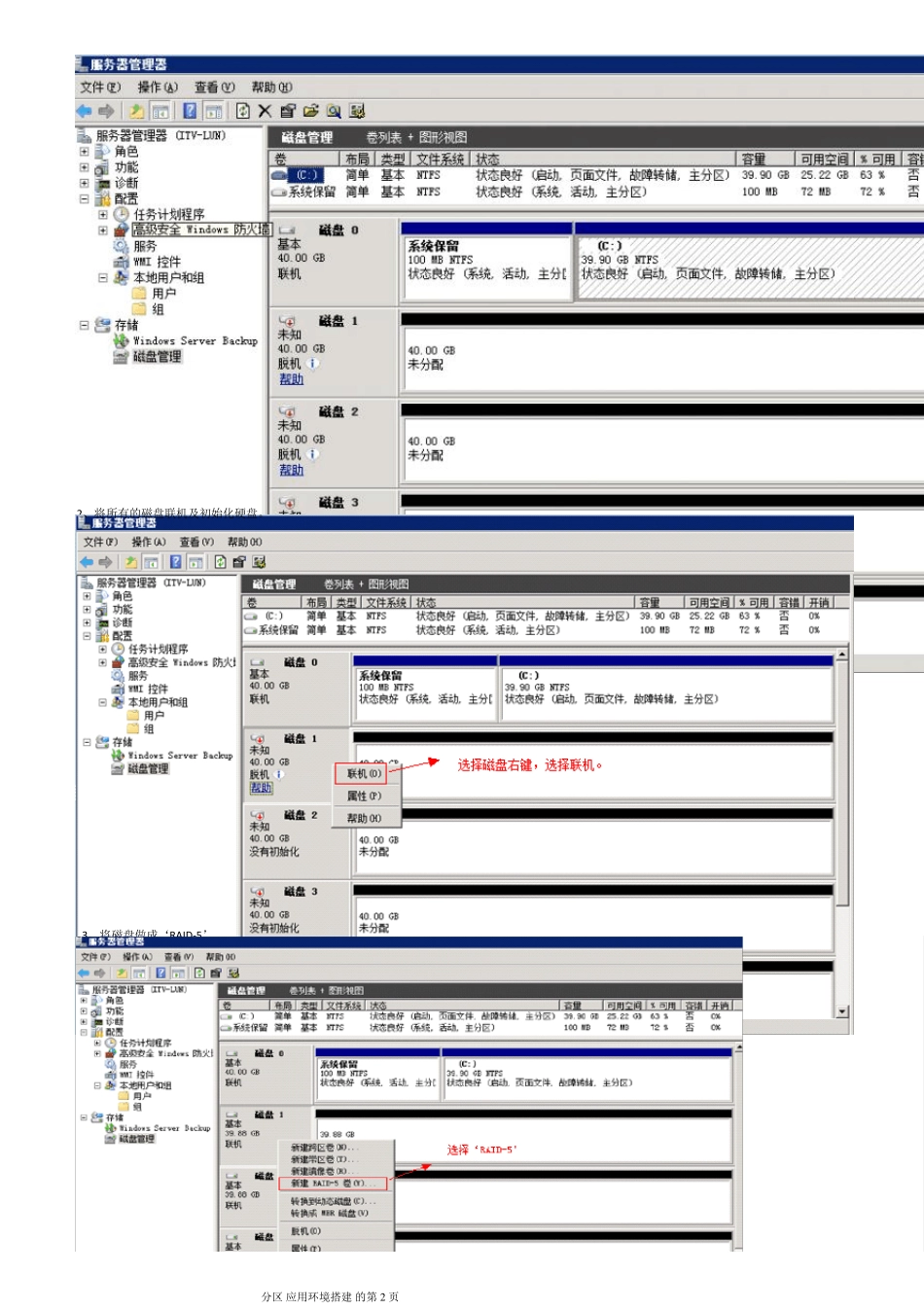924x1310 pixels.
Task: Toggle console tree icon in top window toolbar
Action: coord(160,111)
